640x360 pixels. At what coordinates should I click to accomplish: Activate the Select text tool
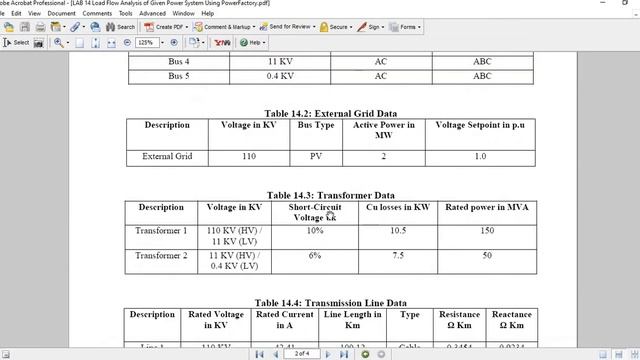pyautogui.click(x=16, y=42)
